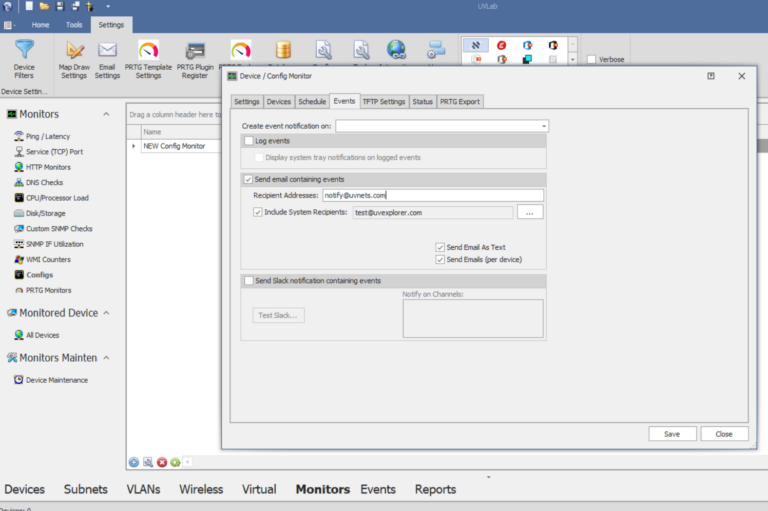Collapse the Monitors Mainten group
Viewport: 768px width, 511px height.
point(106,358)
